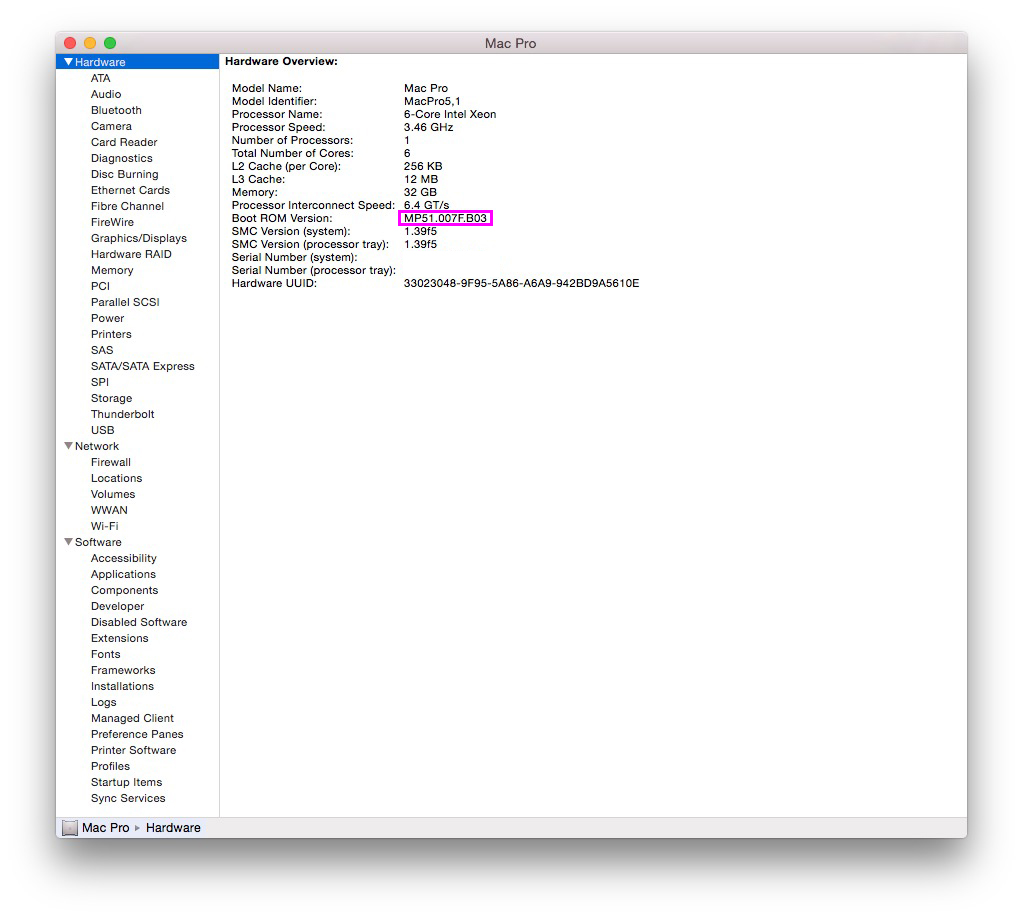The image size is (1023, 918).
Task: Click Mac Pro text in path bar
Action: click(x=105, y=827)
